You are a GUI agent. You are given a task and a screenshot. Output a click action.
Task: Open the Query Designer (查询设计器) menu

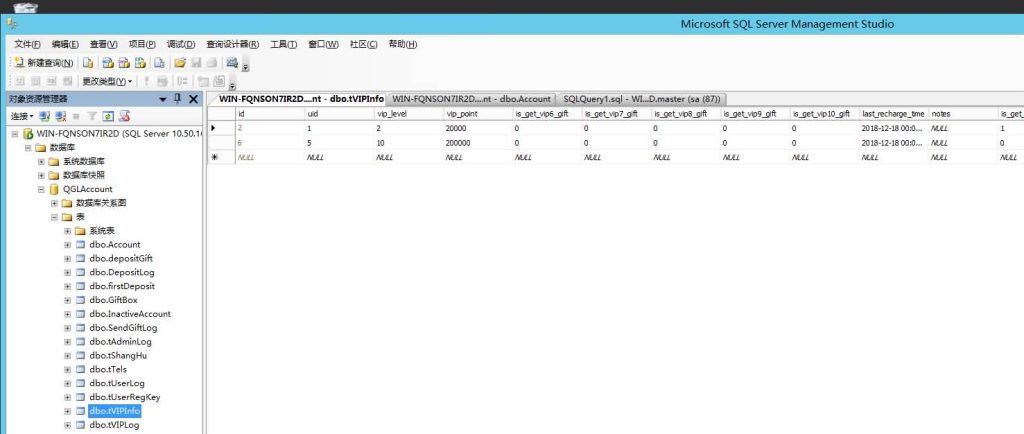coord(232,44)
